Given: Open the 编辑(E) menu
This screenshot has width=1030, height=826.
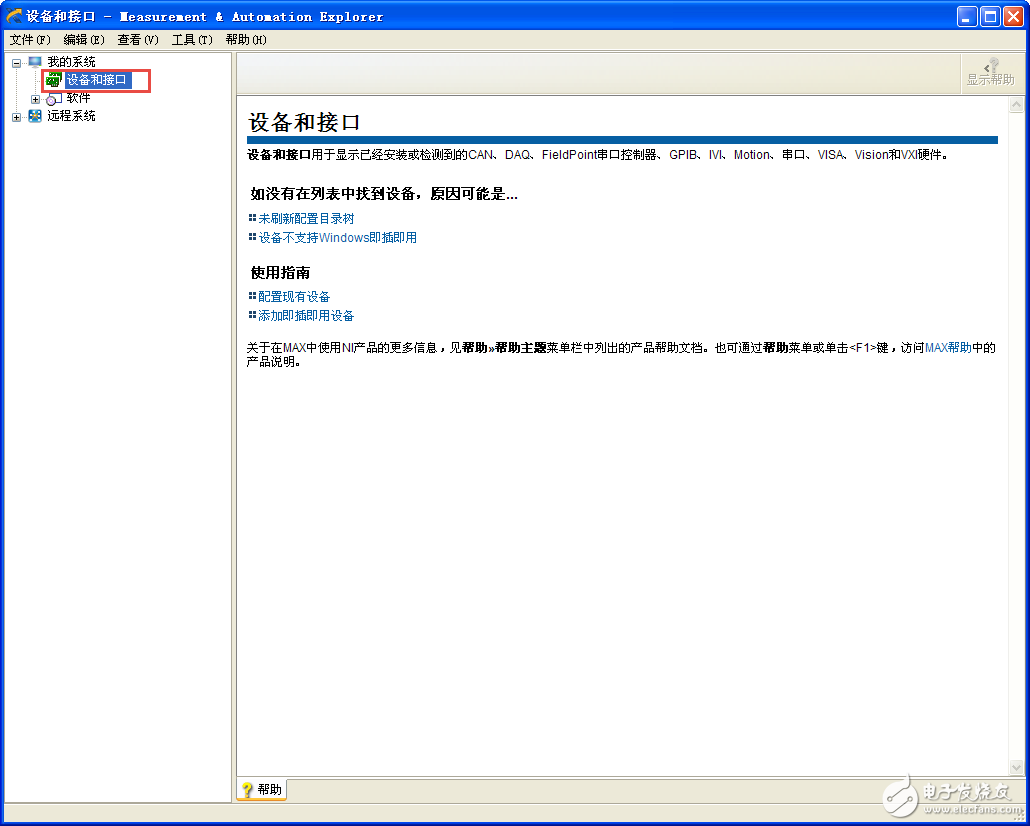Looking at the screenshot, I should (x=84, y=39).
